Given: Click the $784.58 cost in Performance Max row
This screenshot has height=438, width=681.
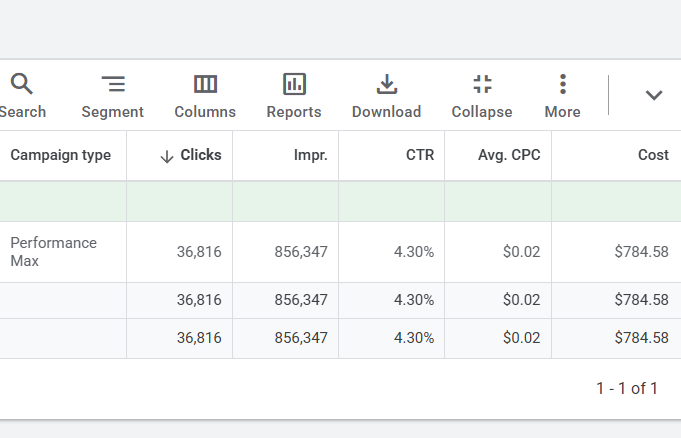Looking at the screenshot, I should pos(641,252).
